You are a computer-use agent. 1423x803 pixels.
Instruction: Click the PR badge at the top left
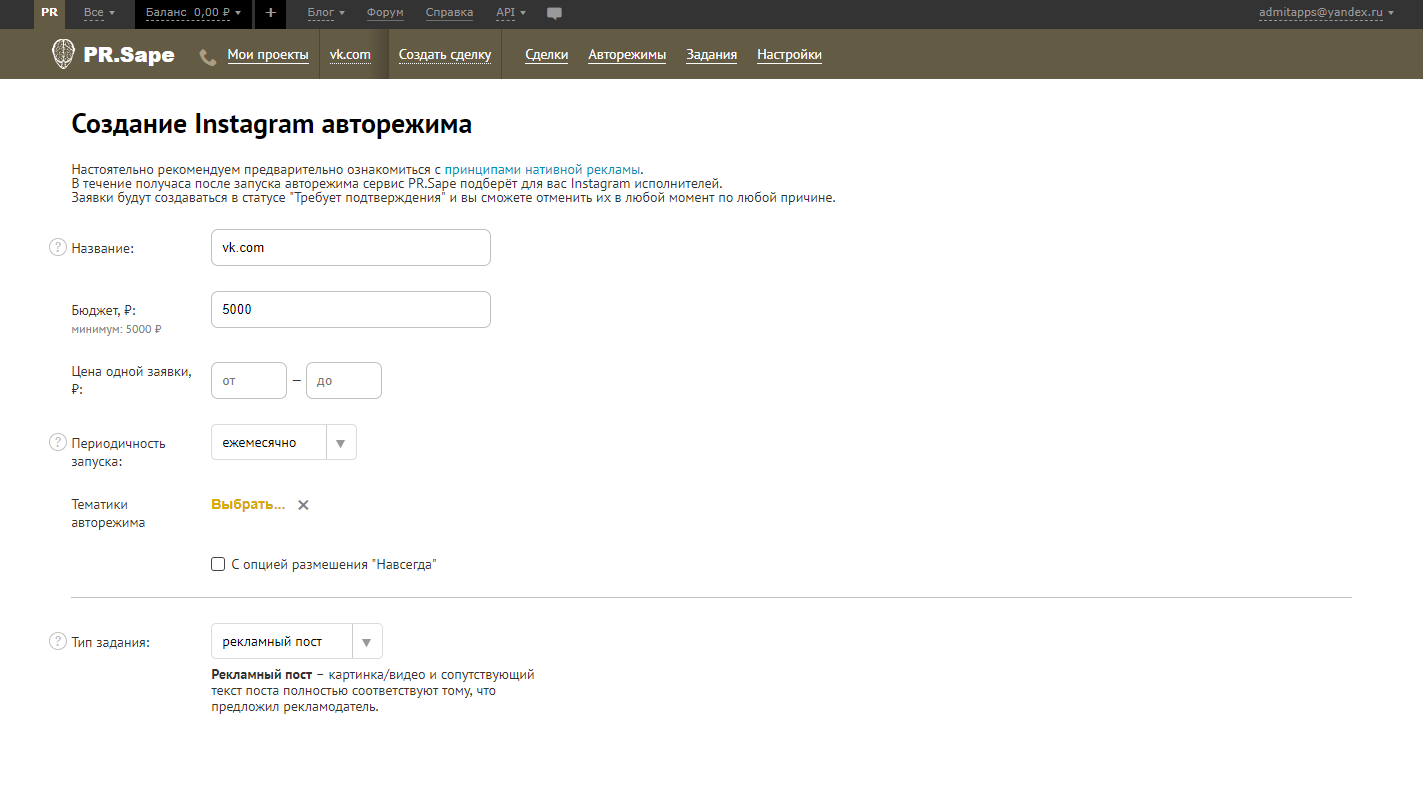[48, 13]
